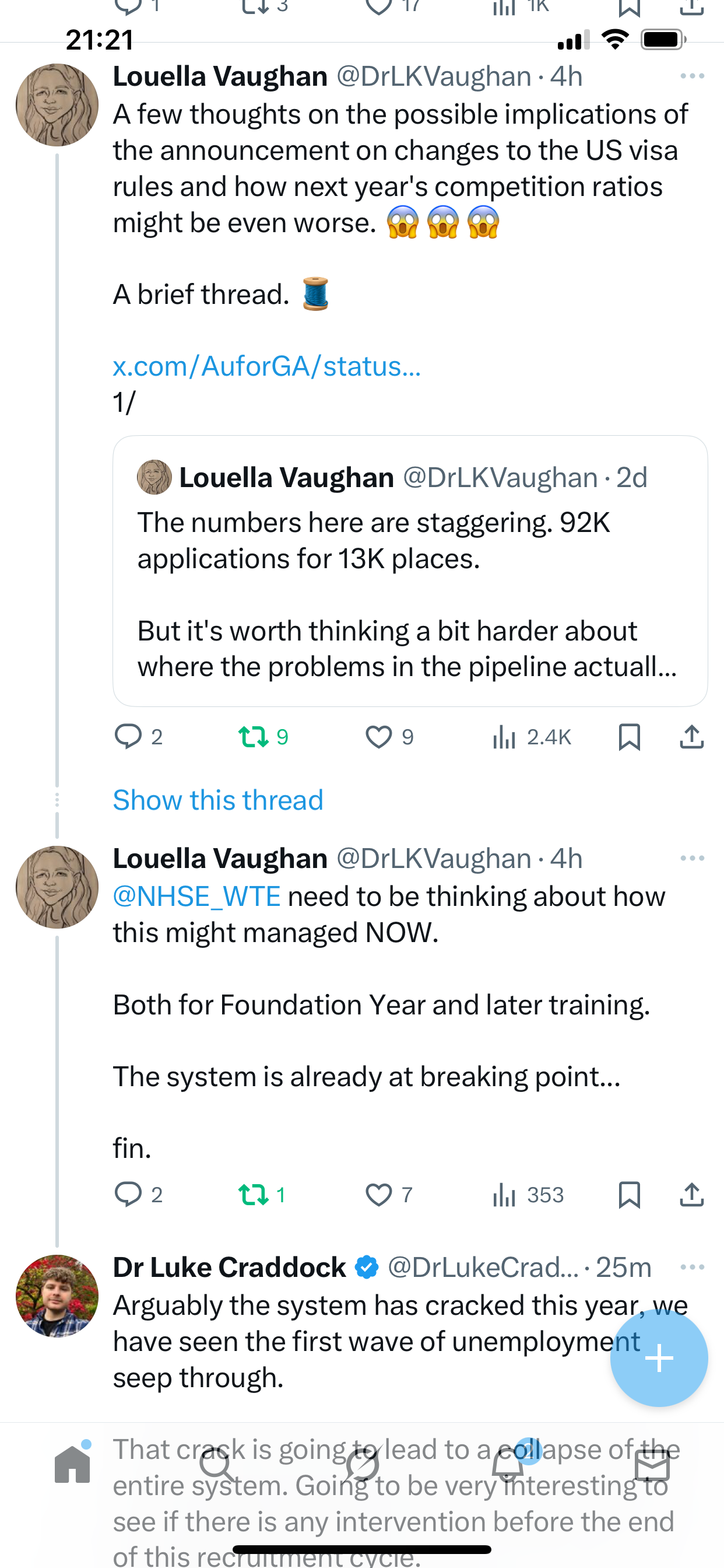Image resolution: width=724 pixels, height=1568 pixels.
Task: Open the x.com/AuforGA/status link
Action: tap(266, 366)
